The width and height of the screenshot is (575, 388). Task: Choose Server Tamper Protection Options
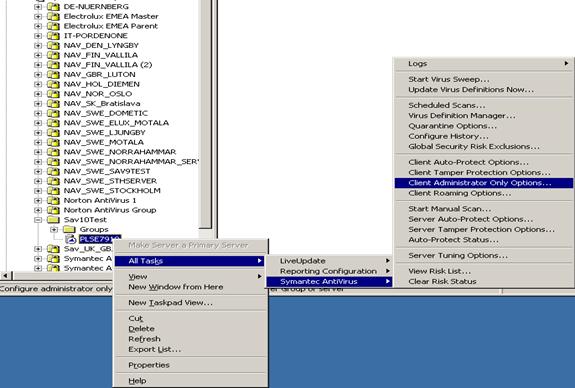point(484,229)
